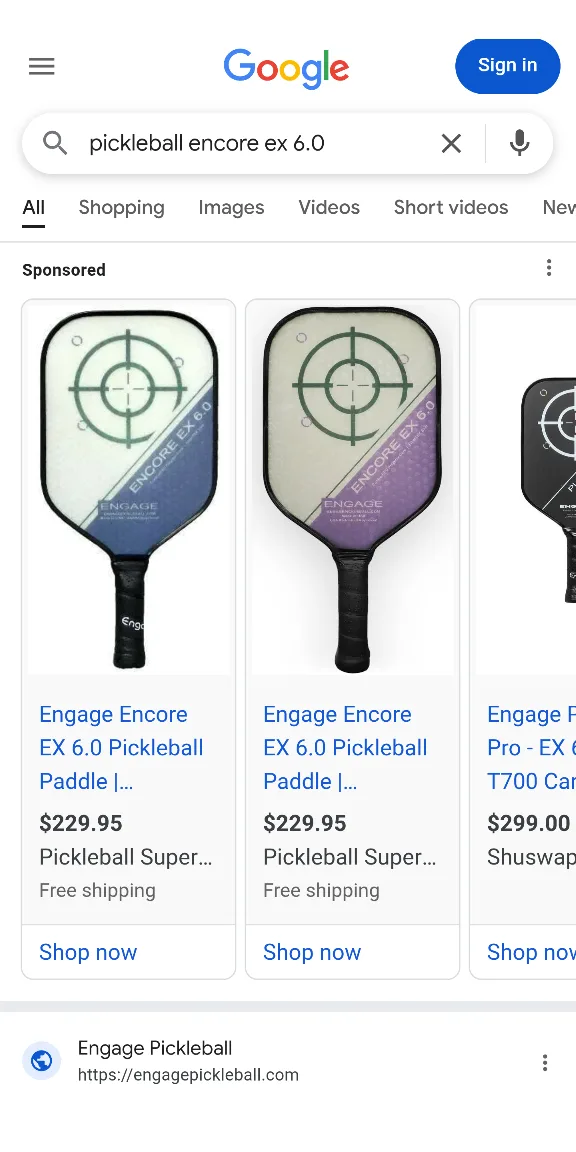Open the Sponsored section three-dot menu
The image size is (576, 1152).
549,267
